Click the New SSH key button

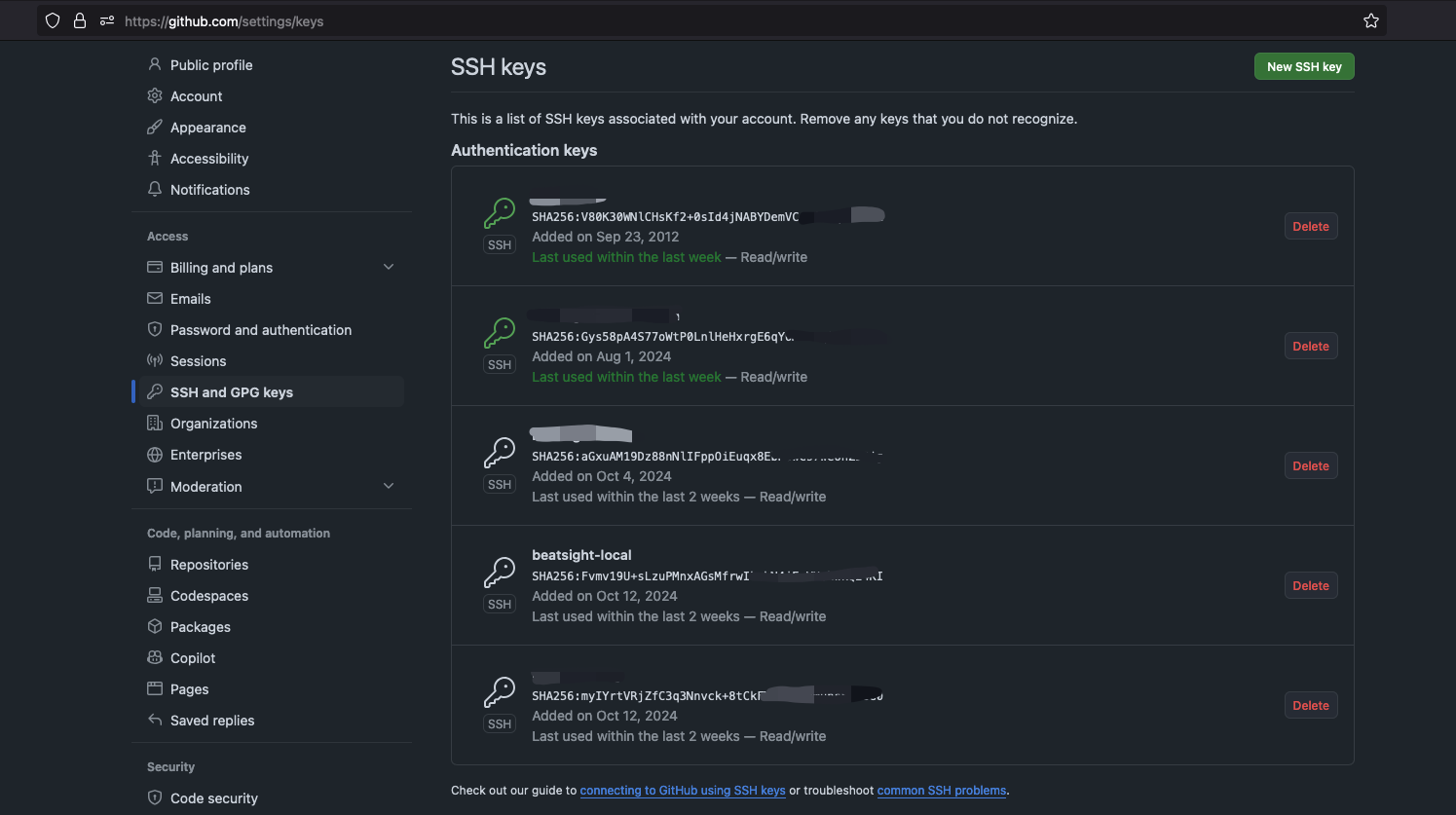point(1303,66)
